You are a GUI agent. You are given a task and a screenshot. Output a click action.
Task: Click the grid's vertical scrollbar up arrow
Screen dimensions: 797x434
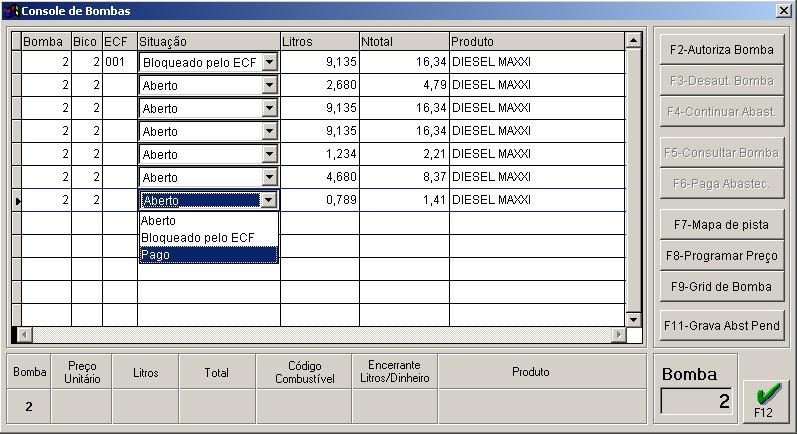tap(633, 40)
